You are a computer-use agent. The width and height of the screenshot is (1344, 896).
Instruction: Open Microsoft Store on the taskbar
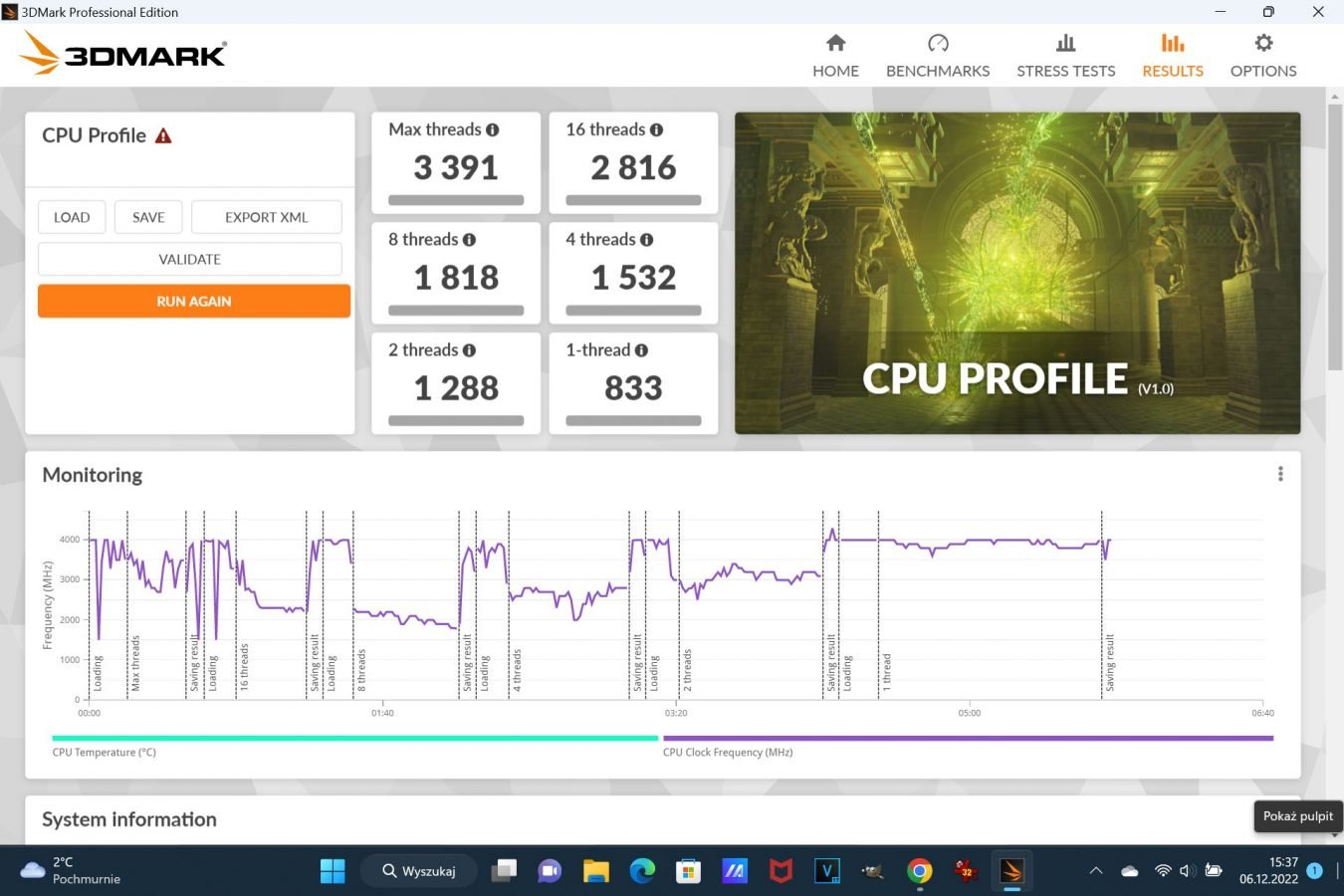(x=688, y=871)
